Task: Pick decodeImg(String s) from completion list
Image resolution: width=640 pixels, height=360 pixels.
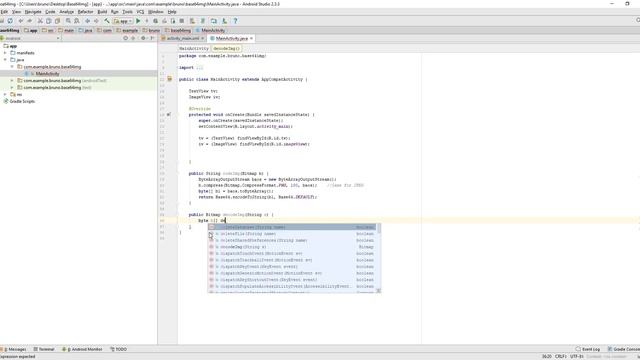Action: click(291, 247)
